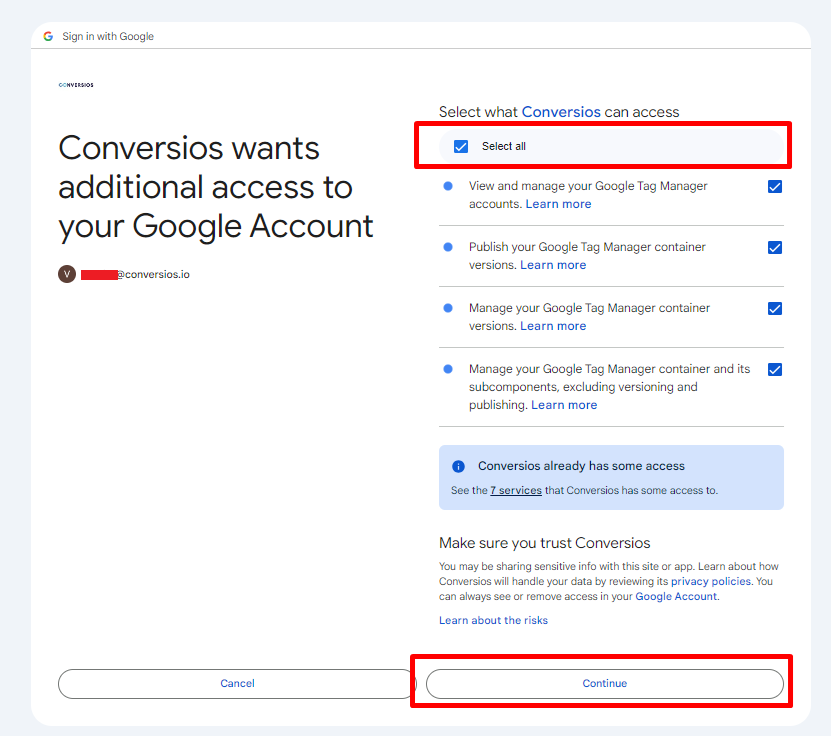The image size is (831, 736).
Task: Toggle the Select all checkbox
Action: [x=461, y=146]
